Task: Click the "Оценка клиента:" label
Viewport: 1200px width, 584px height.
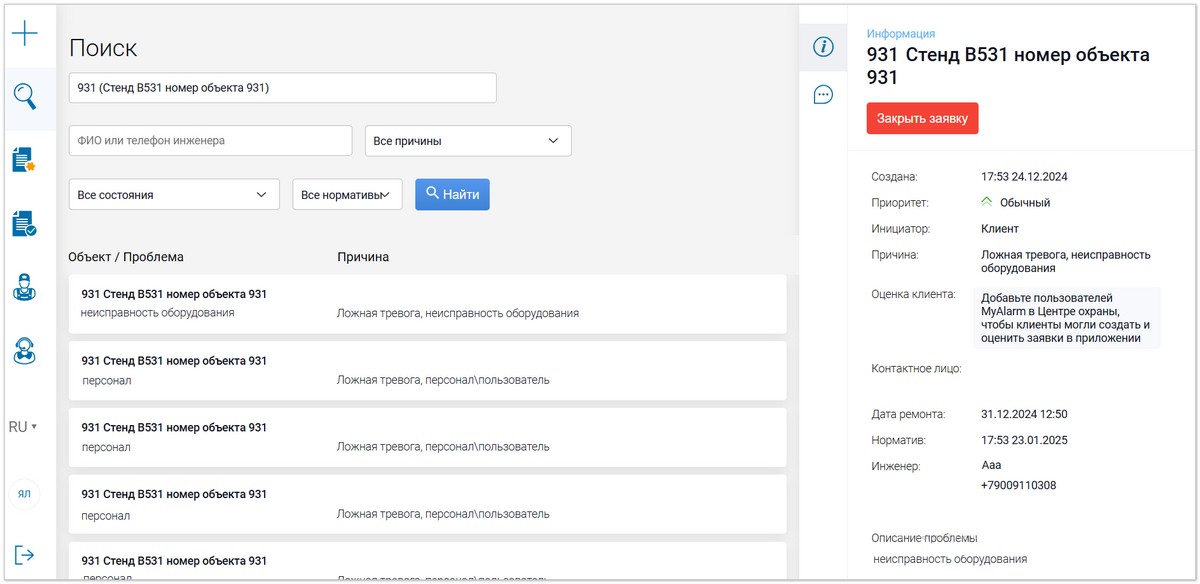Action: pyautogui.click(x=914, y=295)
